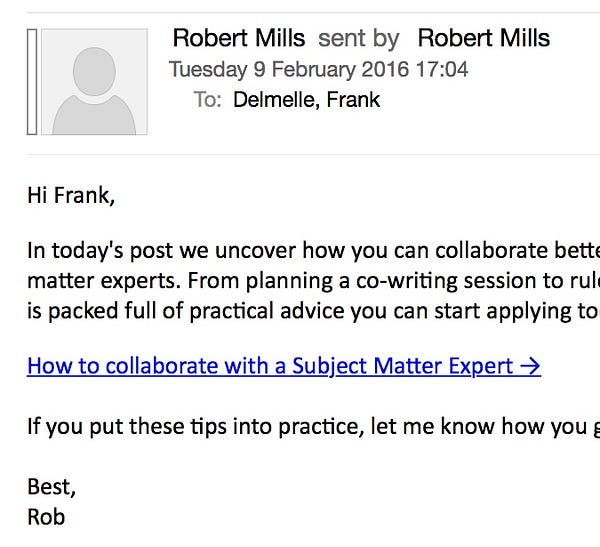Click the arrow at the end of the link

point(530,366)
